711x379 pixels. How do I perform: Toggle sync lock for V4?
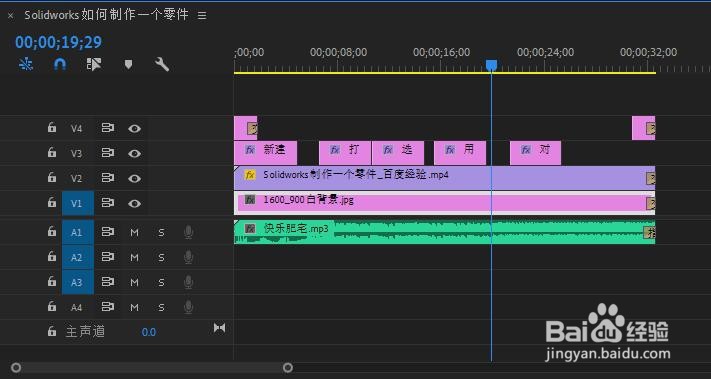pos(107,128)
